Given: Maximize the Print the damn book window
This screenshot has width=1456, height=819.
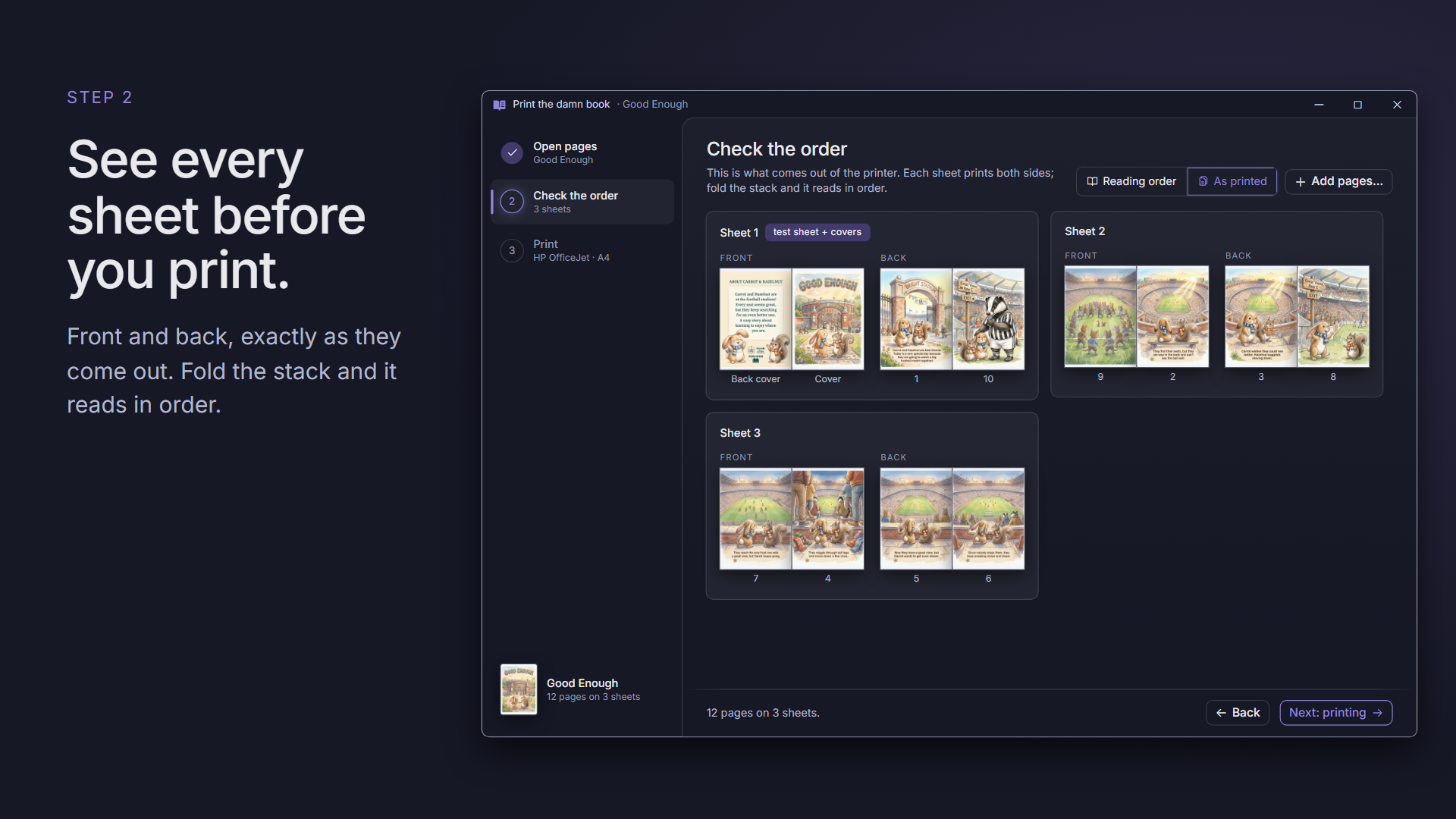Looking at the screenshot, I should pyautogui.click(x=1357, y=105).
